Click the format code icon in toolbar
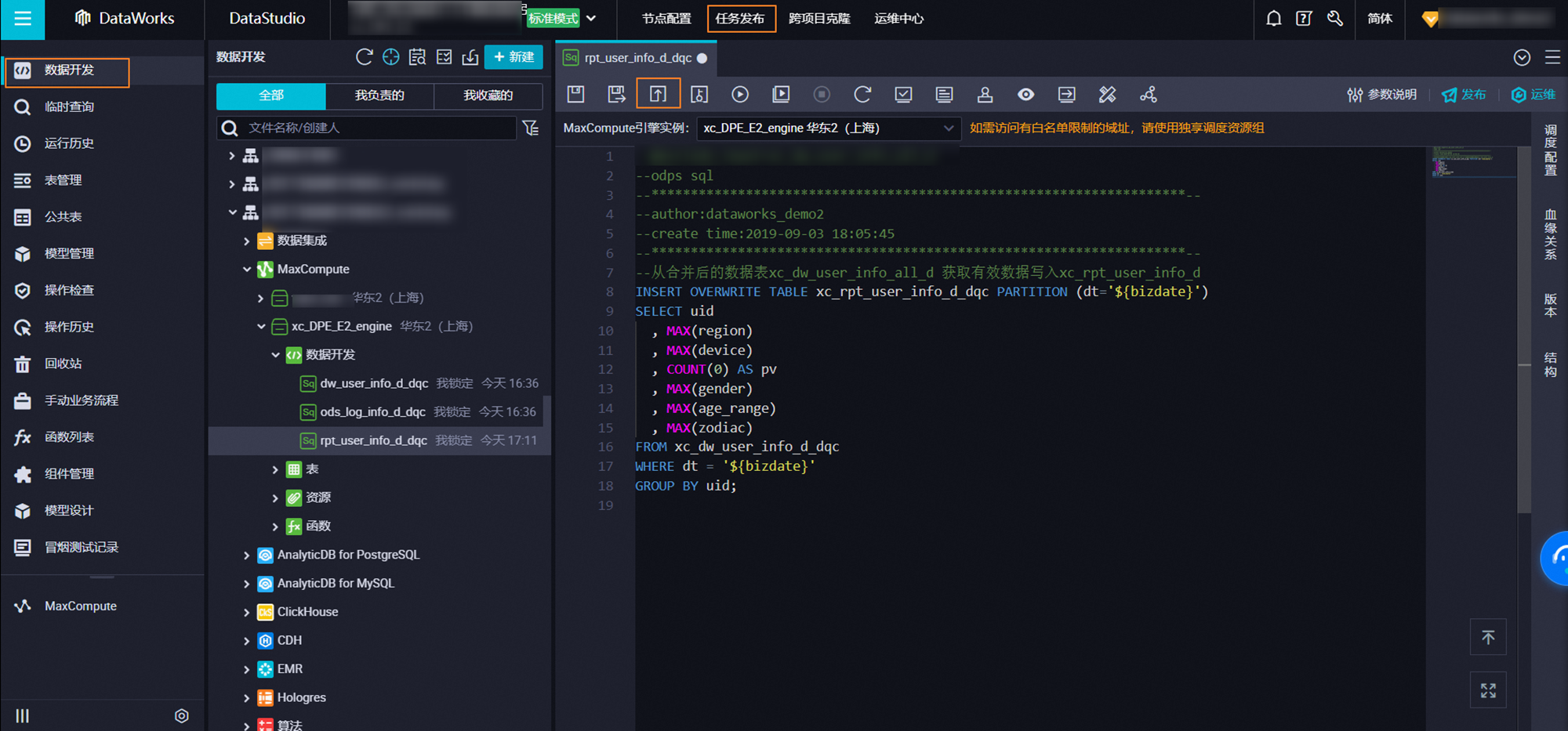 tap(944, 95)
